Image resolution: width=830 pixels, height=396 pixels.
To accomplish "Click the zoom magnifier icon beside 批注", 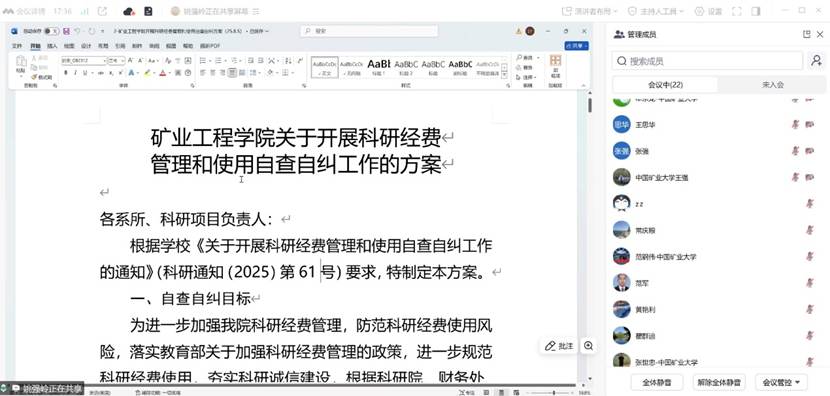I will [x=588, y=346].
